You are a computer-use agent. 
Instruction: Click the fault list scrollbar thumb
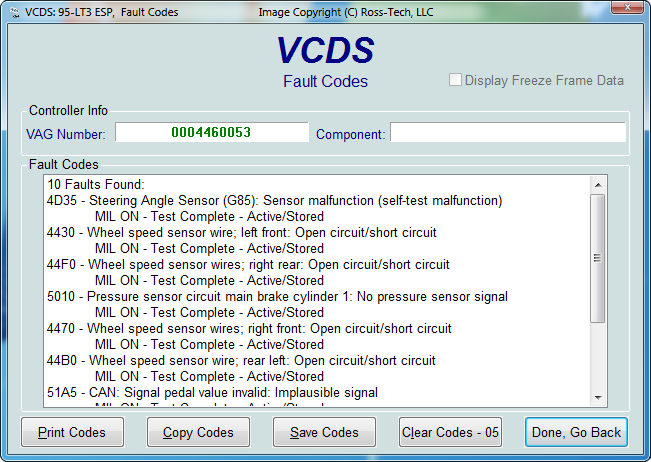click(598, 258)
